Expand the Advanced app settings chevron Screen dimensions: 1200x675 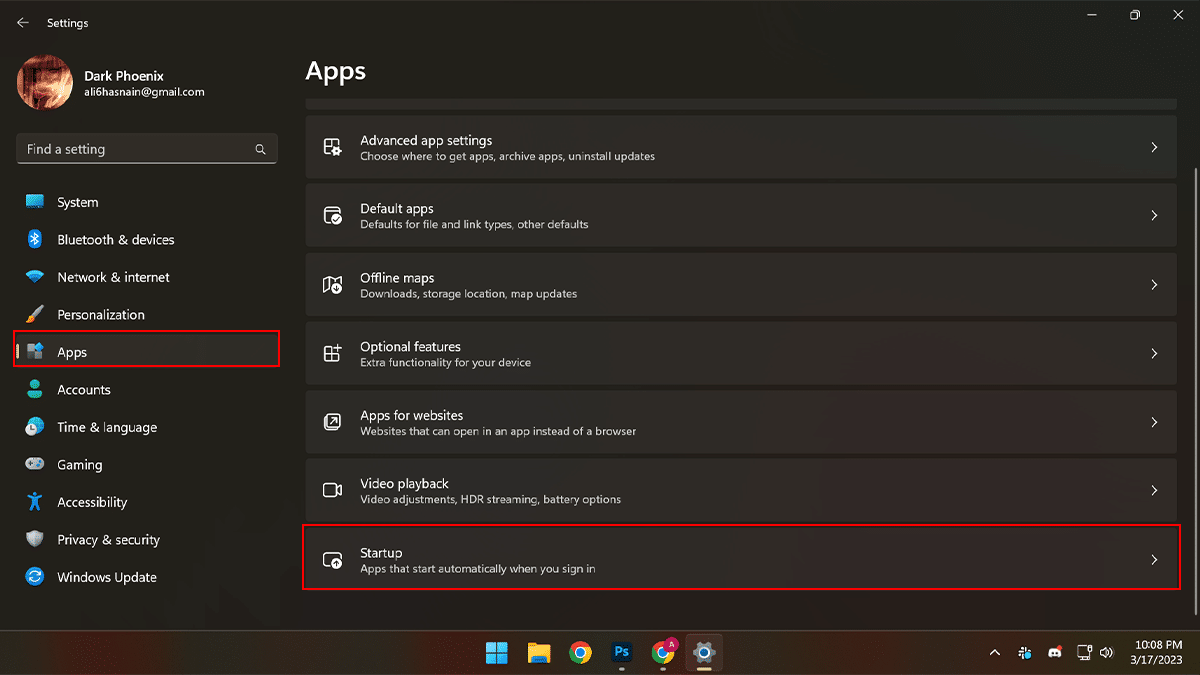pyautogui.click(x=1154, y=147)
